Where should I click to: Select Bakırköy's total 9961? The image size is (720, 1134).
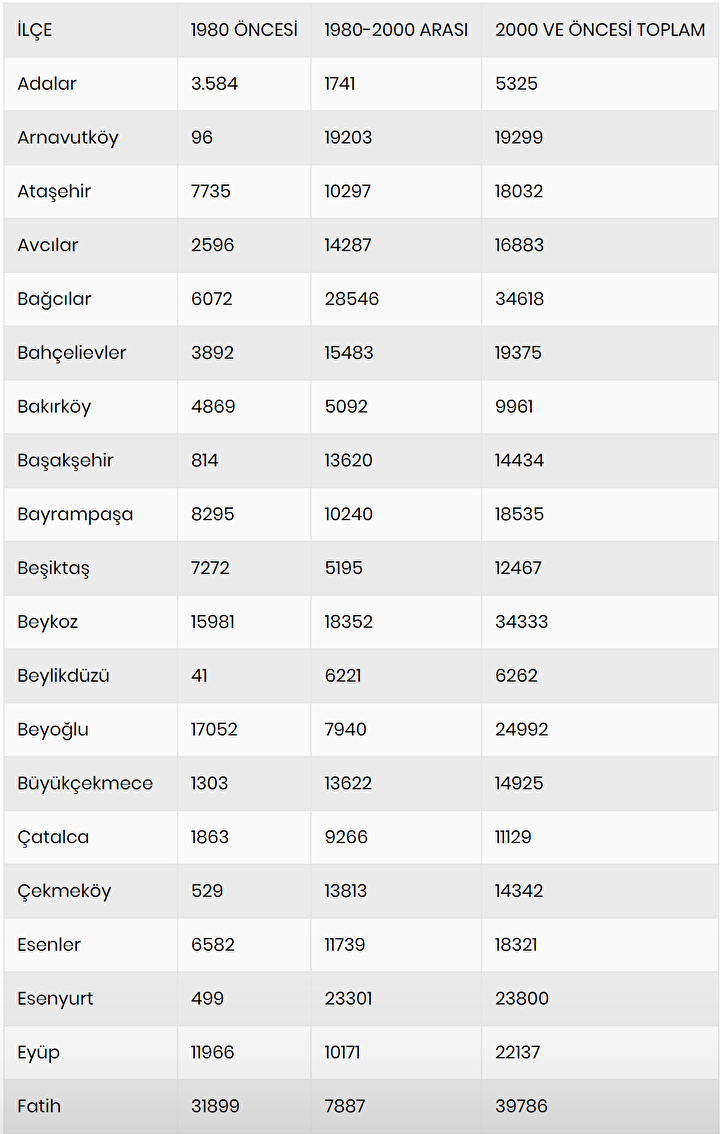(514, 407)
